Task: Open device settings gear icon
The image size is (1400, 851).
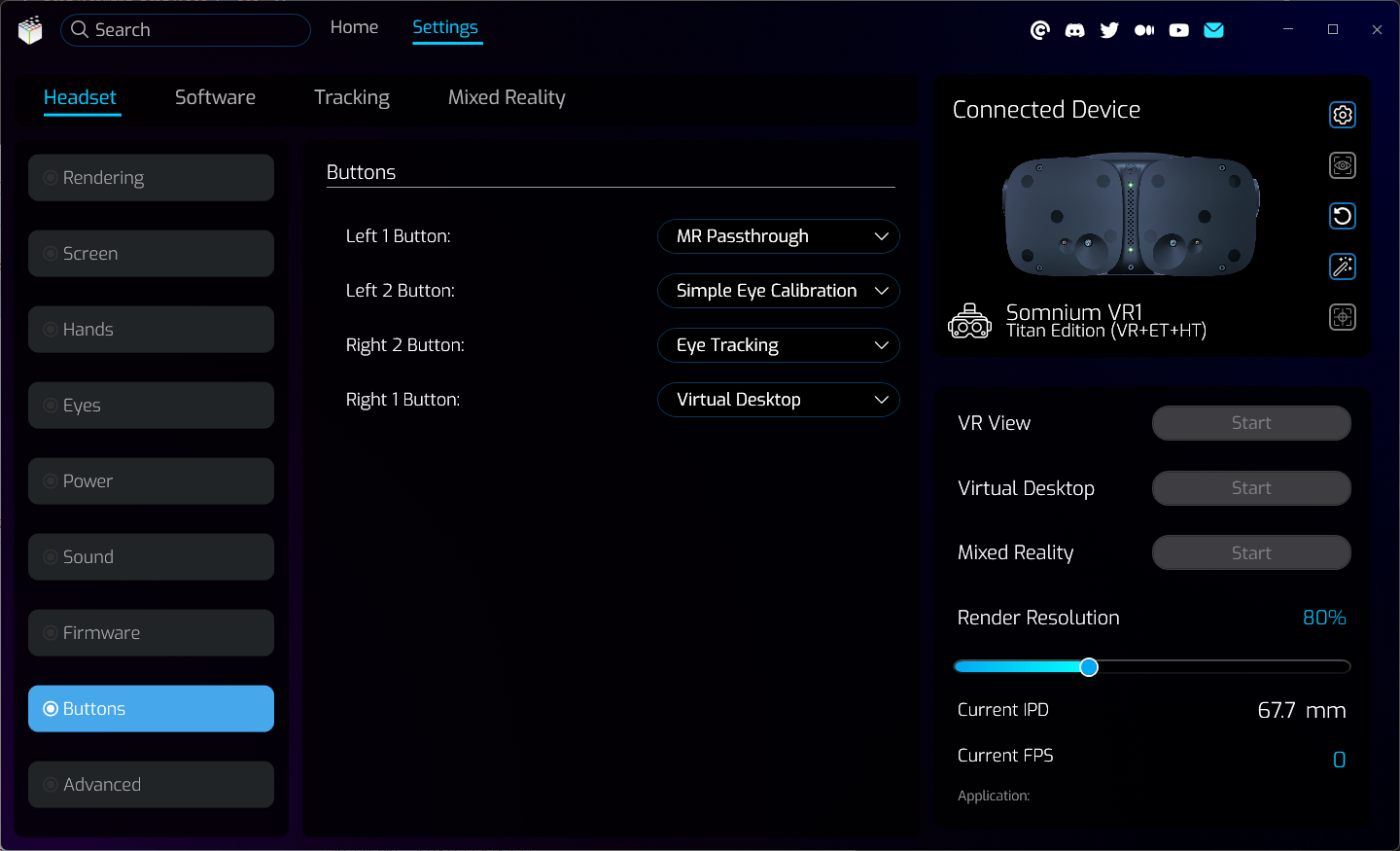Action: click(1343, 115)
